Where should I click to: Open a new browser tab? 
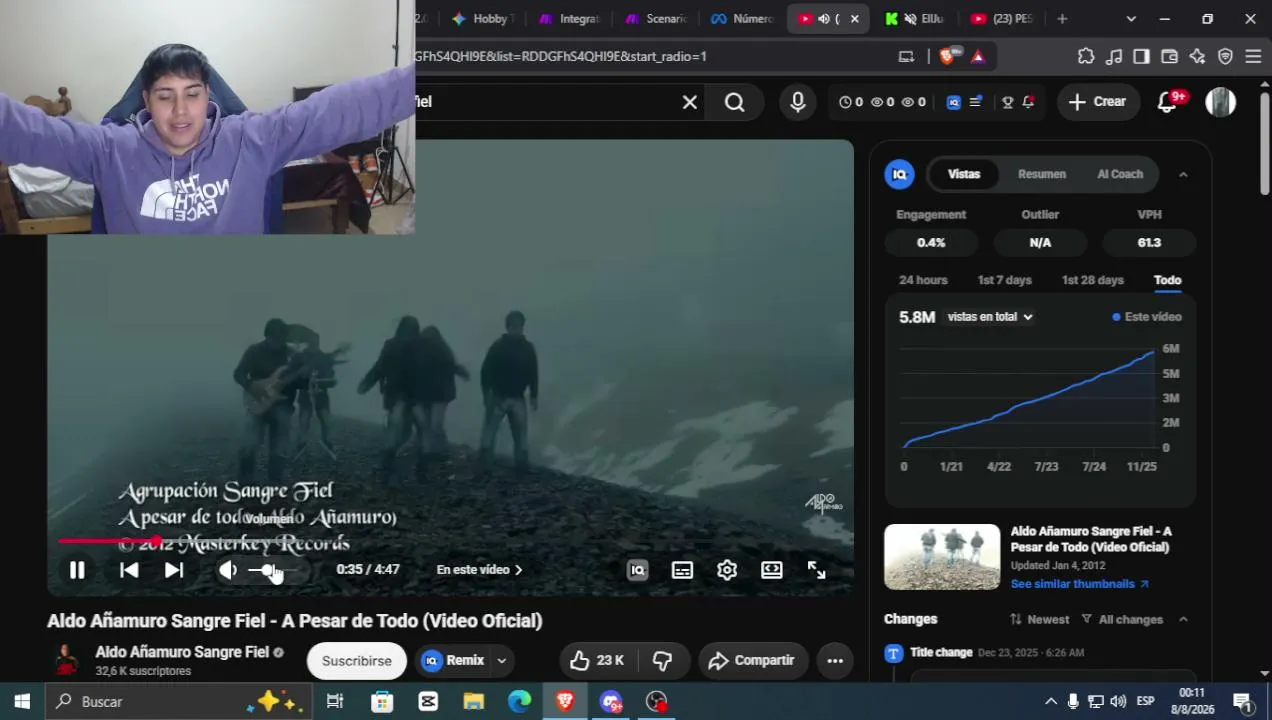(1062, 19)
